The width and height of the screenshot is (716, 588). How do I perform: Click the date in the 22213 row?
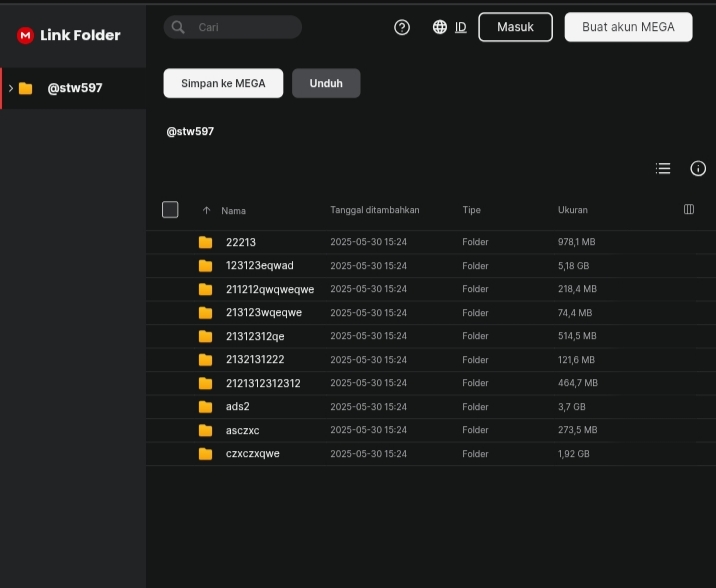tap(369, 242)
